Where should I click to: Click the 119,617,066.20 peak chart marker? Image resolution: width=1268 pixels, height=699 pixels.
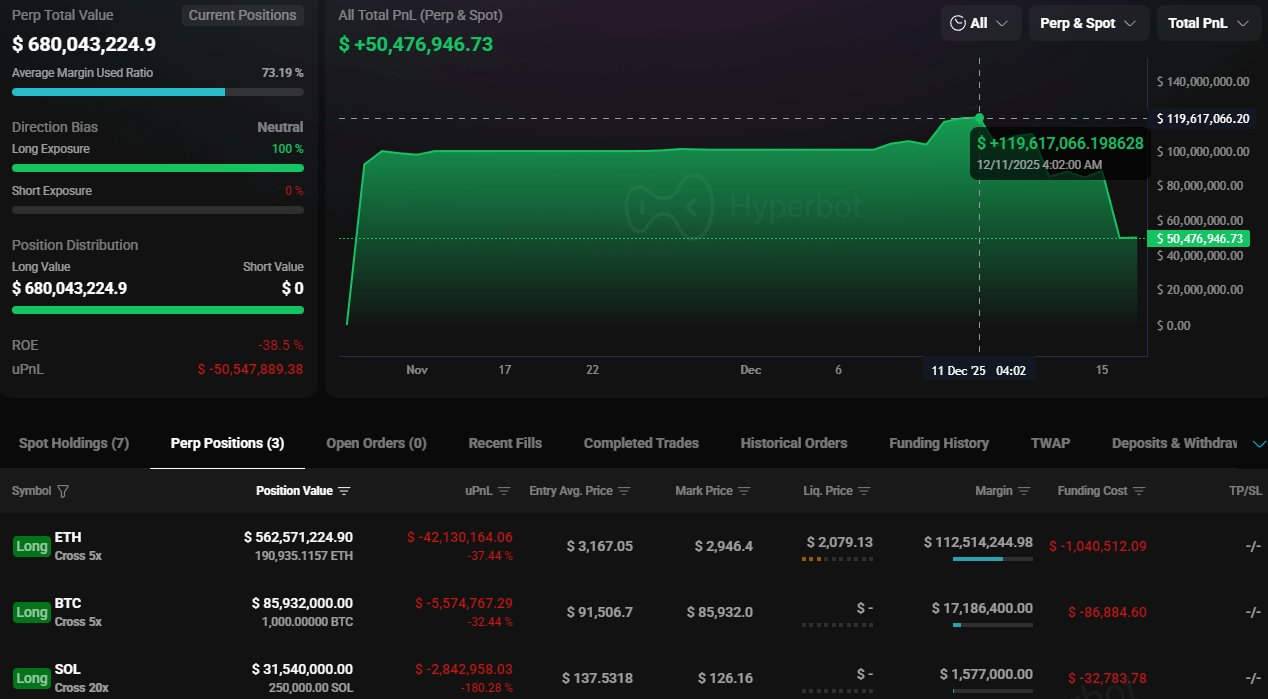coord(979,118)
